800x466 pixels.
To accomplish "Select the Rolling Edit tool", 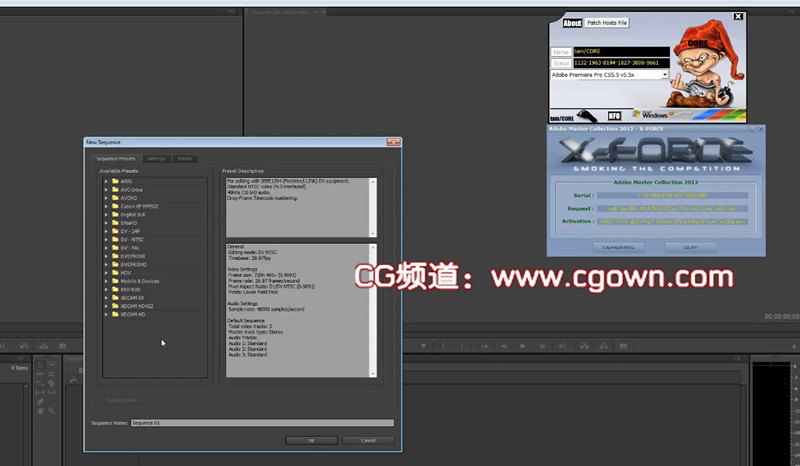I will tap(51, 374).
